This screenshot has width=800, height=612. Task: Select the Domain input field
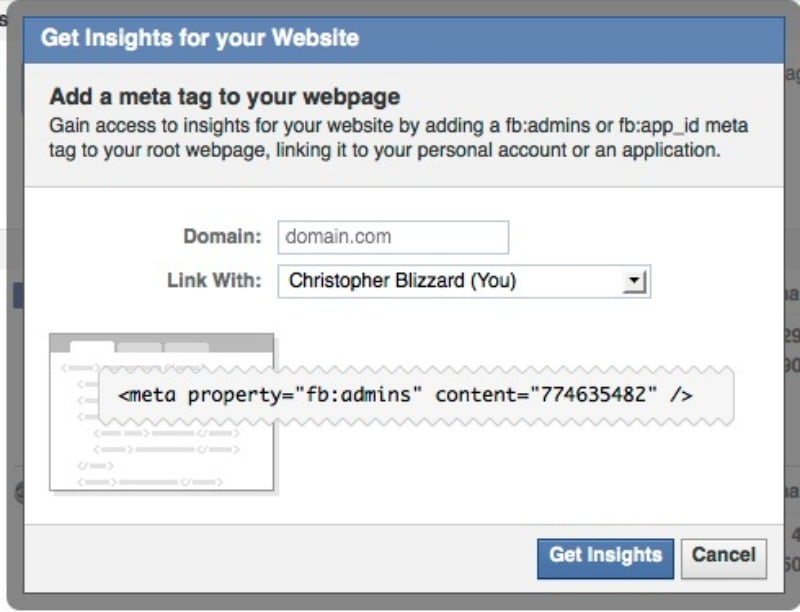393,237
